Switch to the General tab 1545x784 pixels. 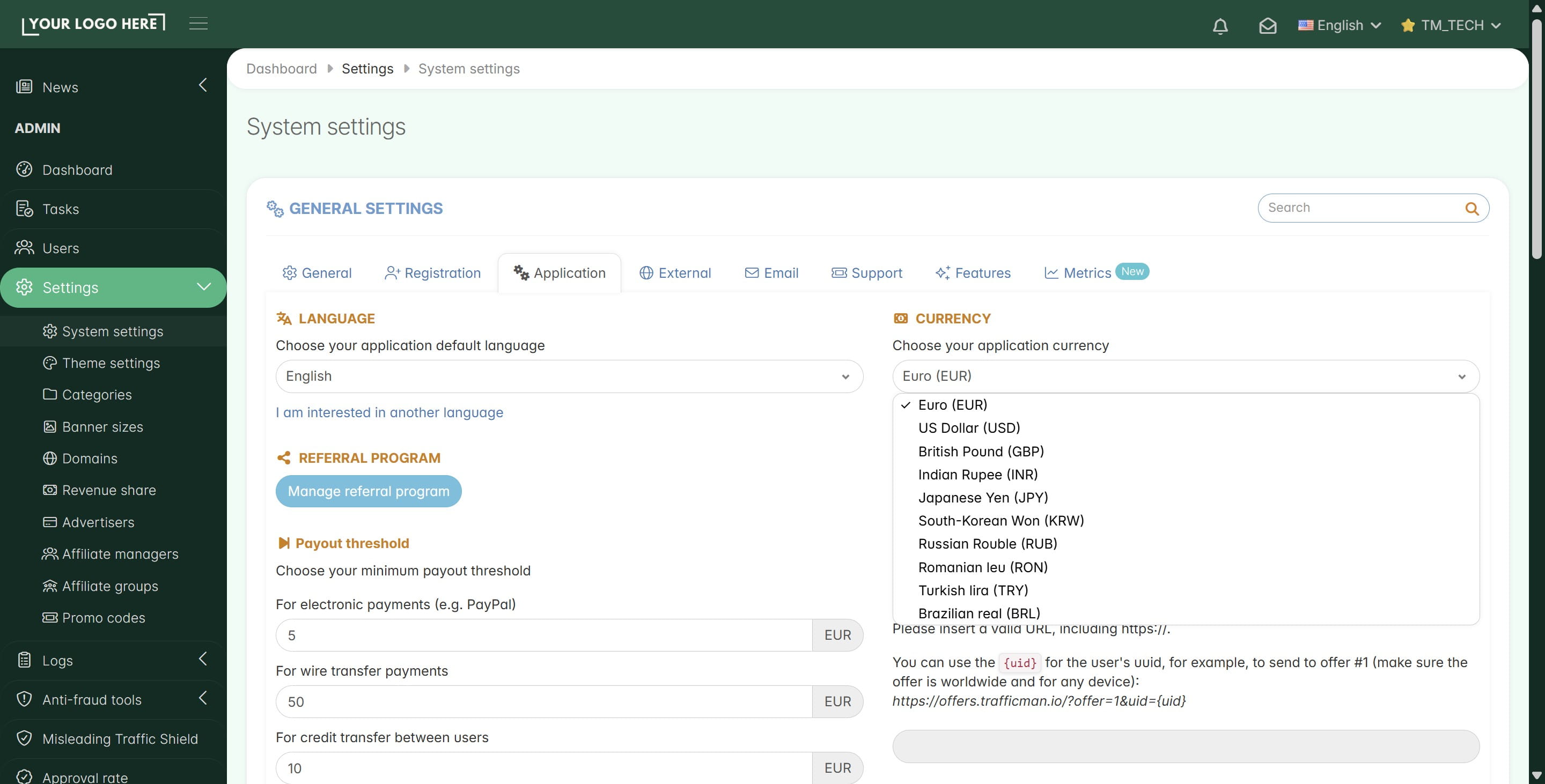(x=317, y=273)
